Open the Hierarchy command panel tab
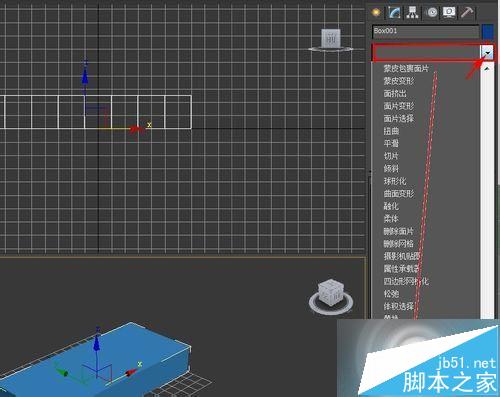Screen dimensions: 500x397 [x=413, y=12]
